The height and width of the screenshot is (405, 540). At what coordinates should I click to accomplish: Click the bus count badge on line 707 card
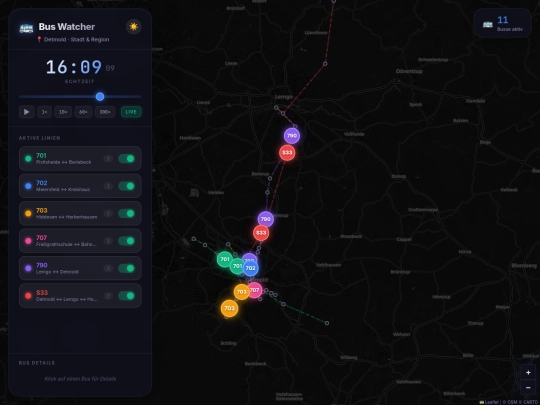(108, 241)
